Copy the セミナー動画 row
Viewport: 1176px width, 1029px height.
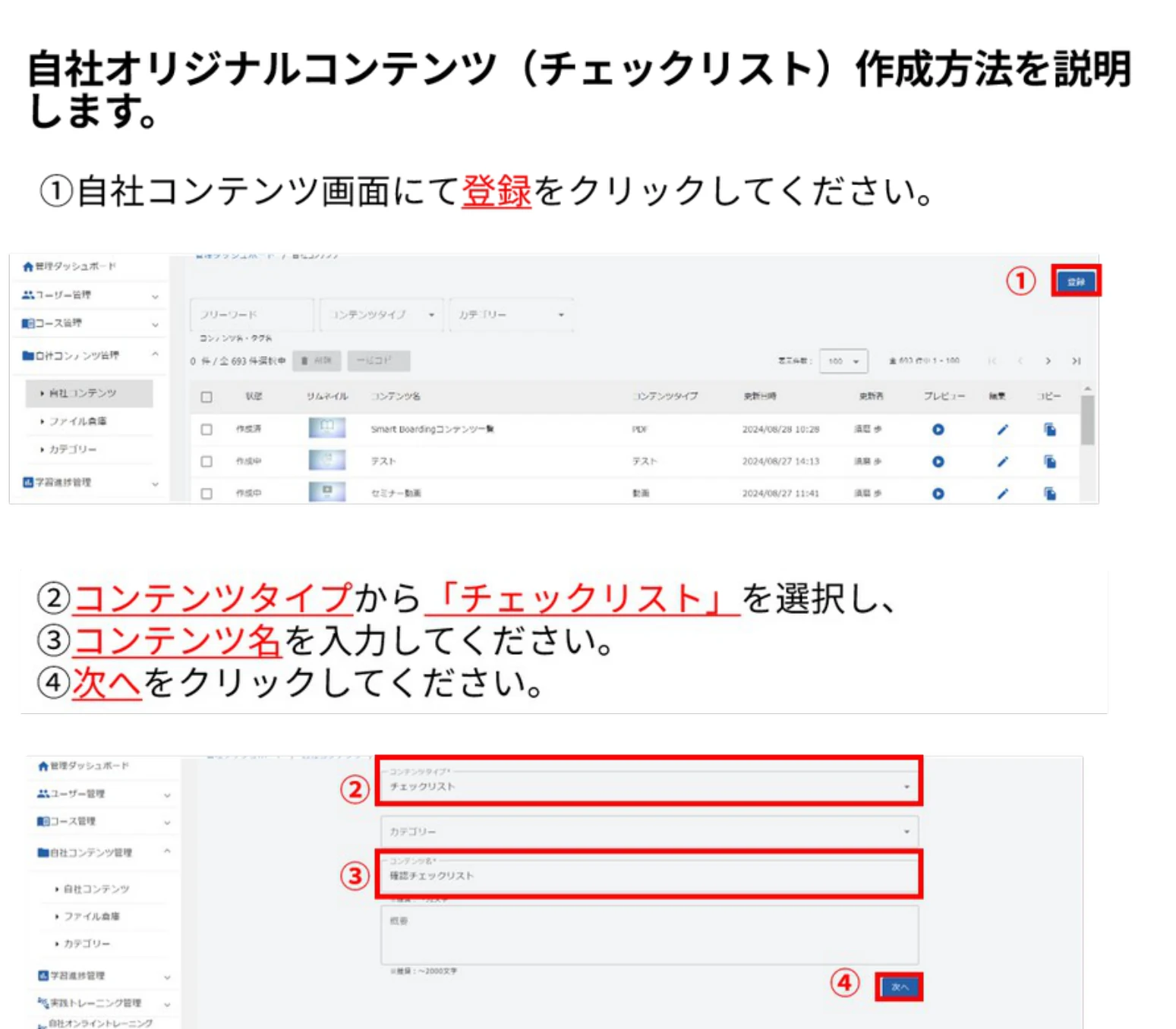pos(1050,493)
